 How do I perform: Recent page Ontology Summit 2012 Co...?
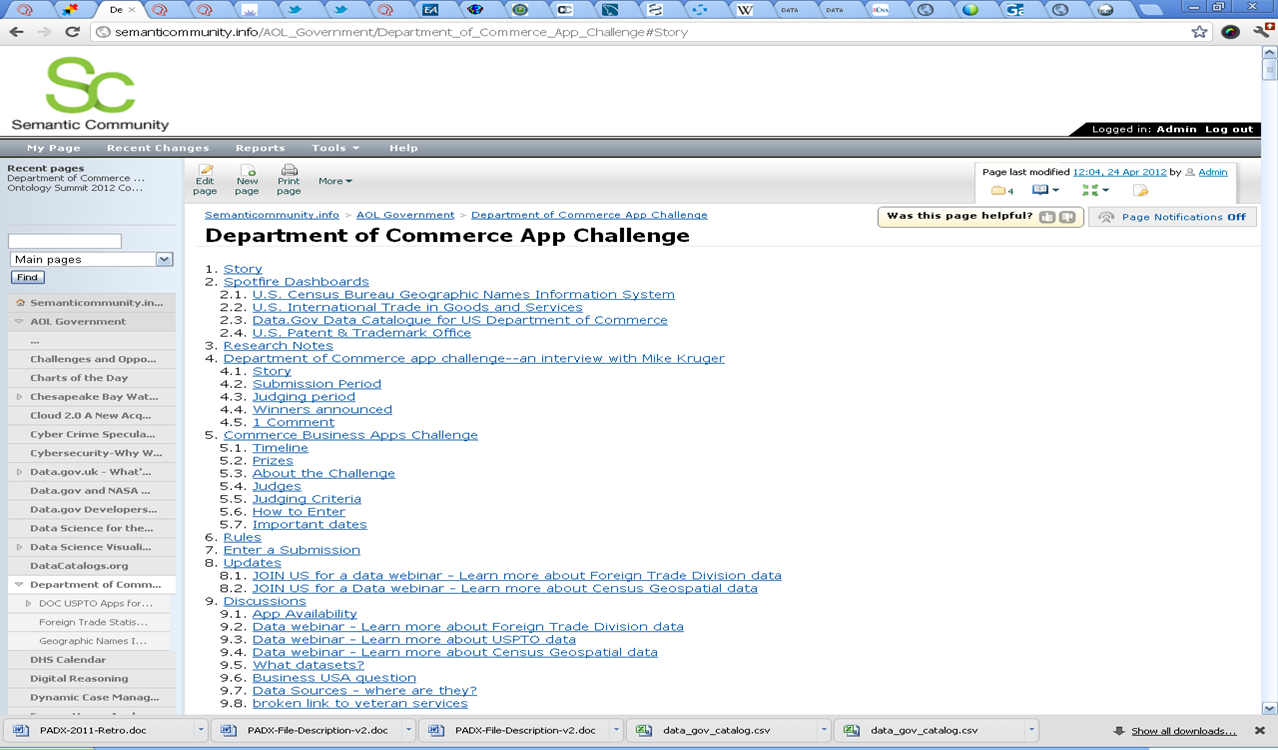click(x=75, y=188)
